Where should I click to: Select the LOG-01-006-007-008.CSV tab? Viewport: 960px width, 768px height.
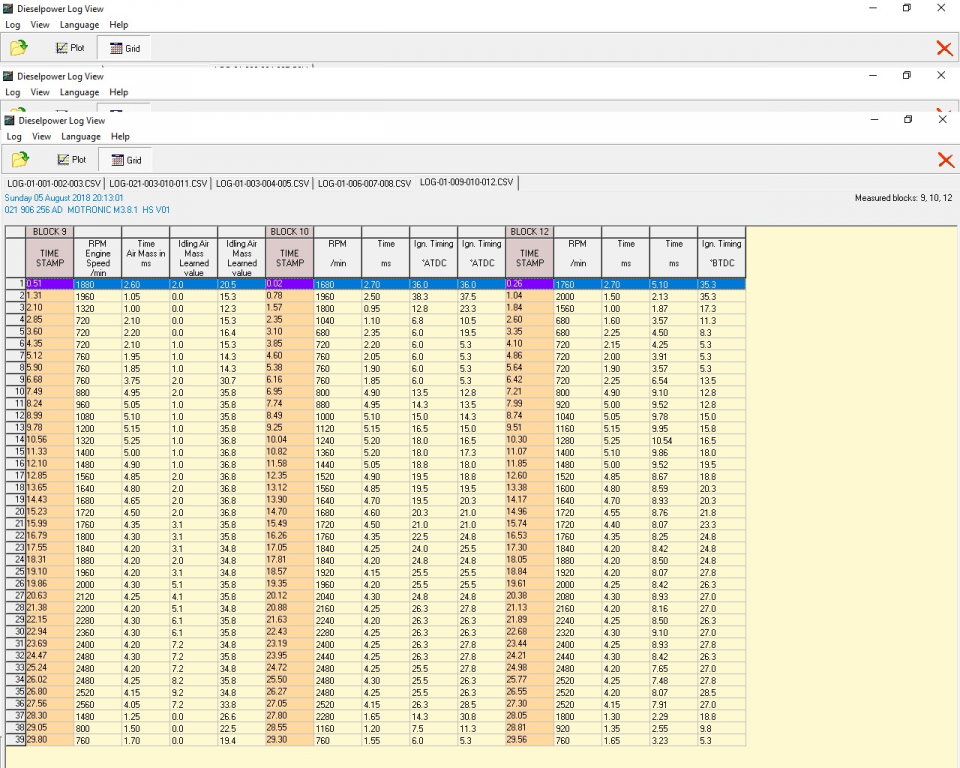coord(364,183)
